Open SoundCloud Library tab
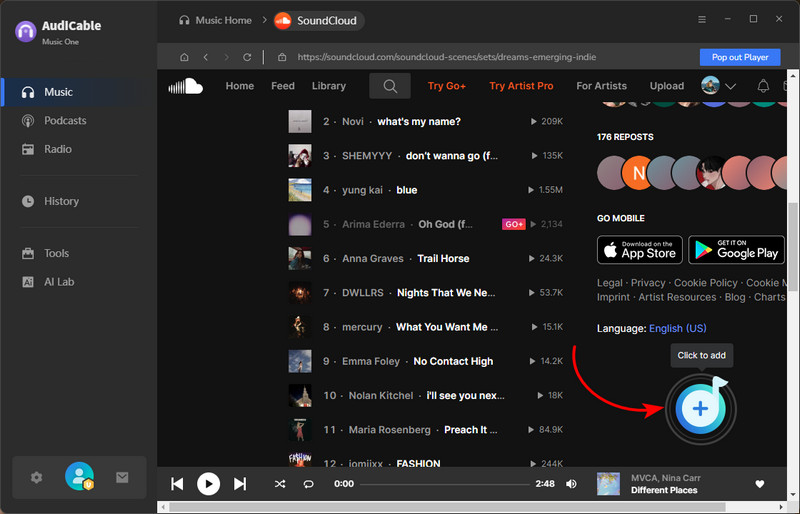The height and width of the screenshot is (514, 800). click(329, 86)
